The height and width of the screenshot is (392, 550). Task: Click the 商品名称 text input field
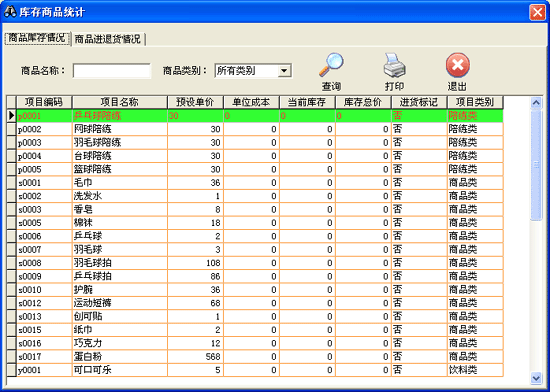coord(112,71)
